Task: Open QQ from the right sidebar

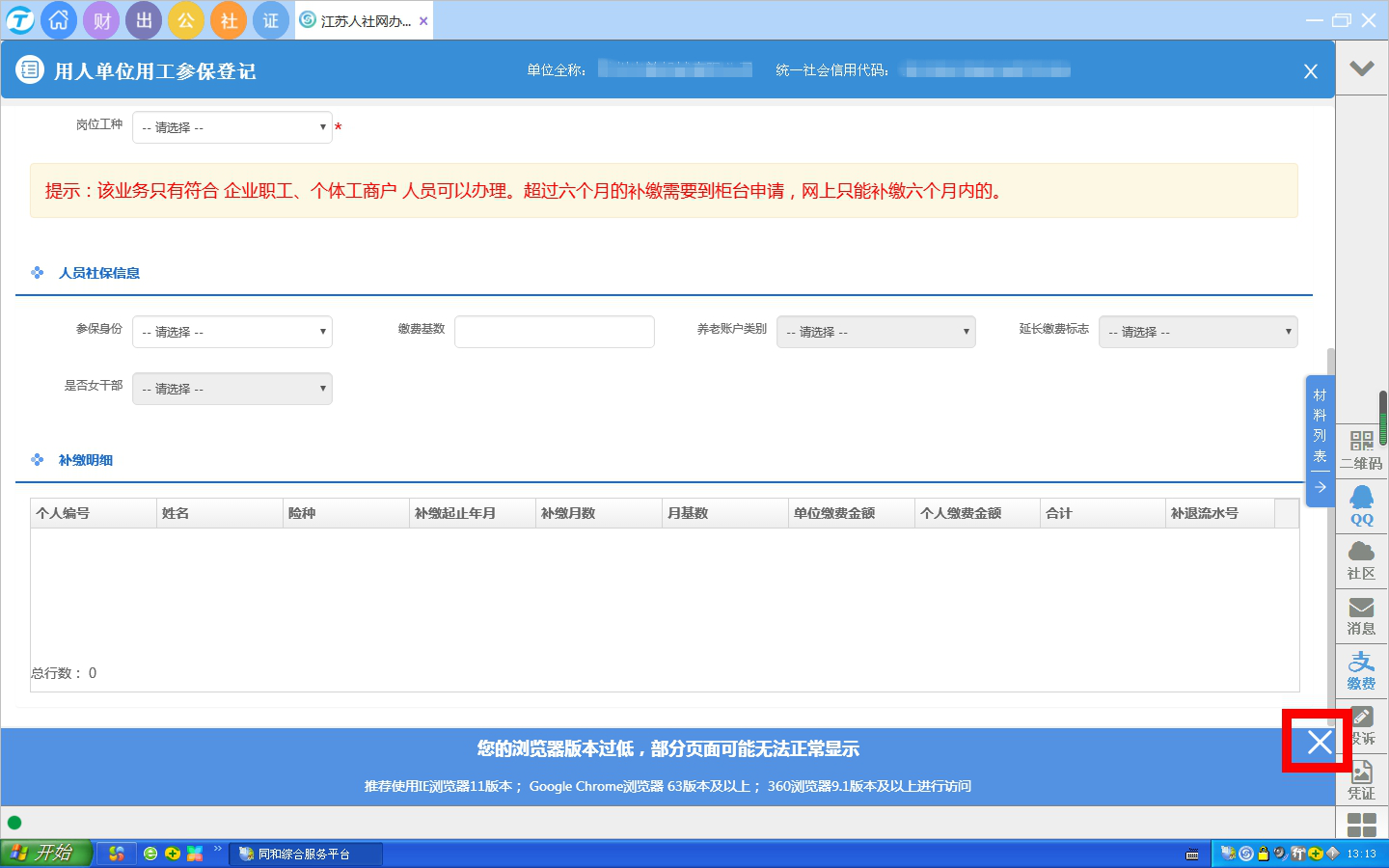Action: [1361, 505]
